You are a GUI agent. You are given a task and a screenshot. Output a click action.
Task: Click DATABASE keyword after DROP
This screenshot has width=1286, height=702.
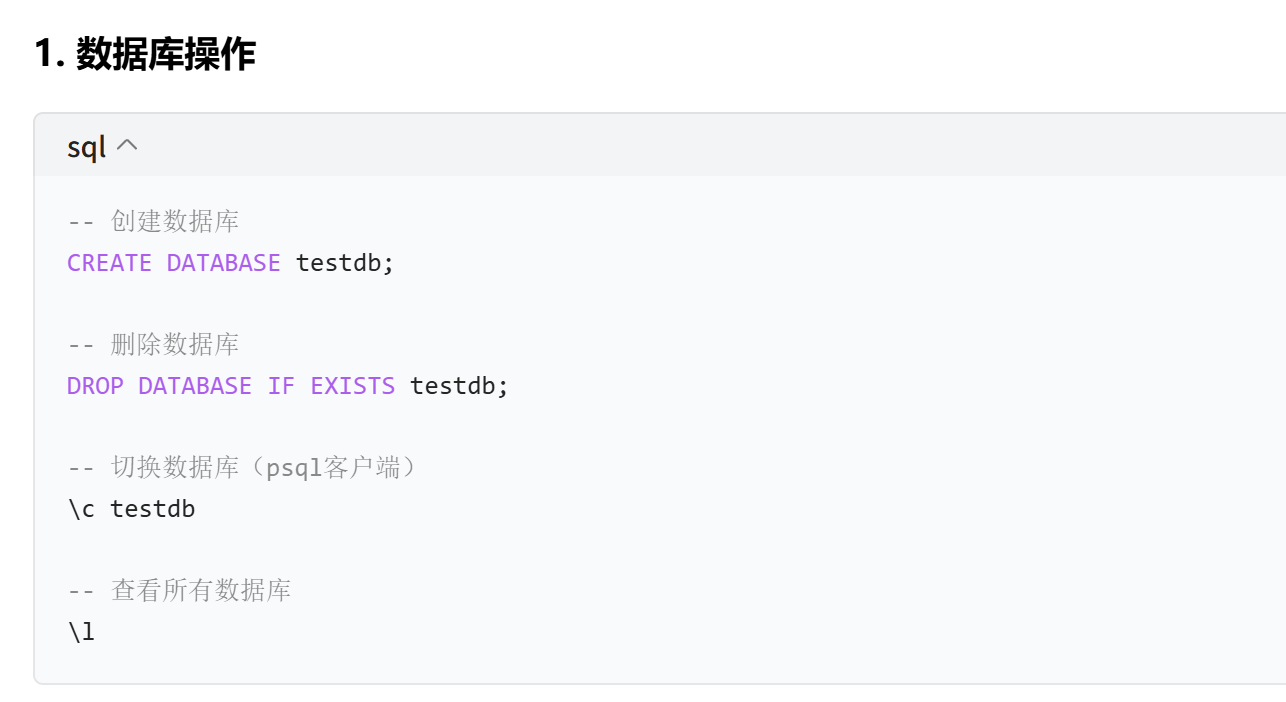[x=195, y=386]
